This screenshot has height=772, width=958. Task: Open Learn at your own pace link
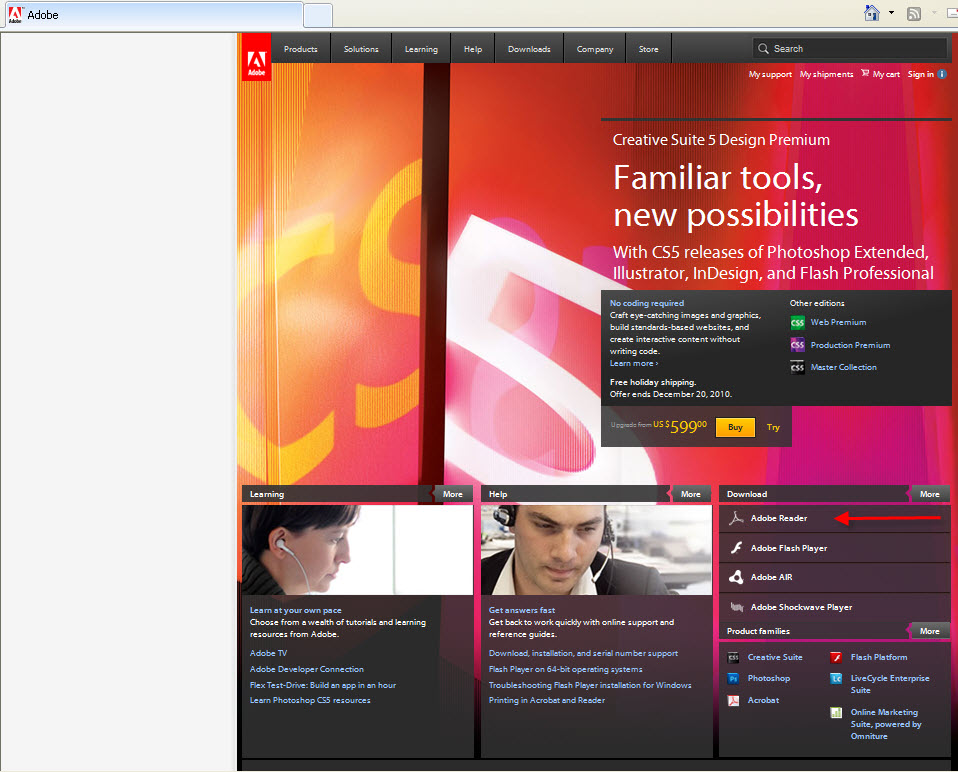296,610
